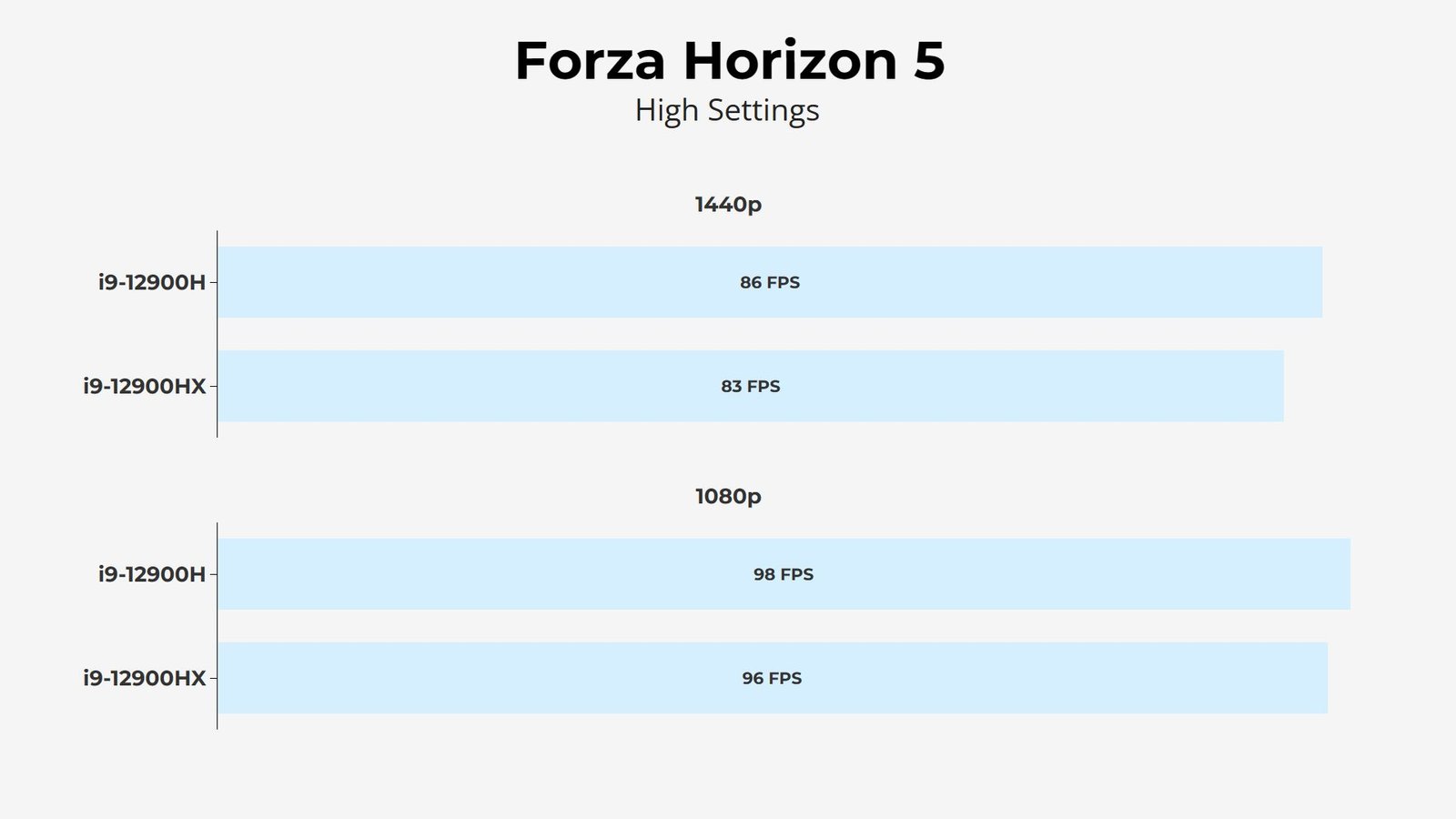Pick the 1080p i9-12900H light blue bar
The height and width of the screenshot is (819, 1456).
tap(784, 574)
